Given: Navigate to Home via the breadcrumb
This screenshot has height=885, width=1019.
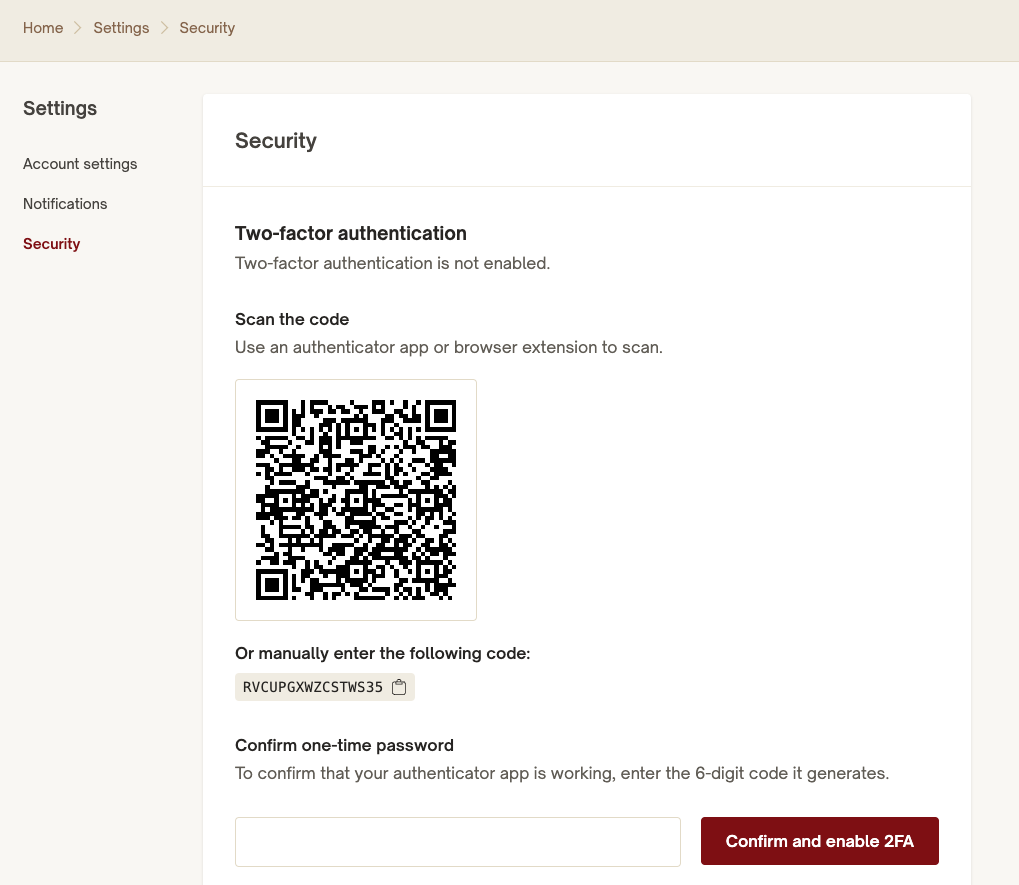Looking at the screenshot, I should pos(43,27).
